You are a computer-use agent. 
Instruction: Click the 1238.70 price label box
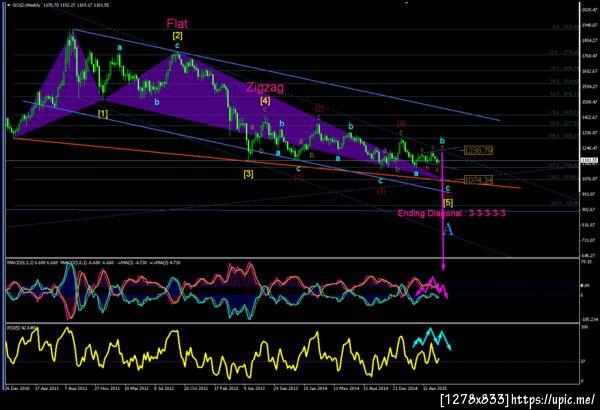coord(478,150)
